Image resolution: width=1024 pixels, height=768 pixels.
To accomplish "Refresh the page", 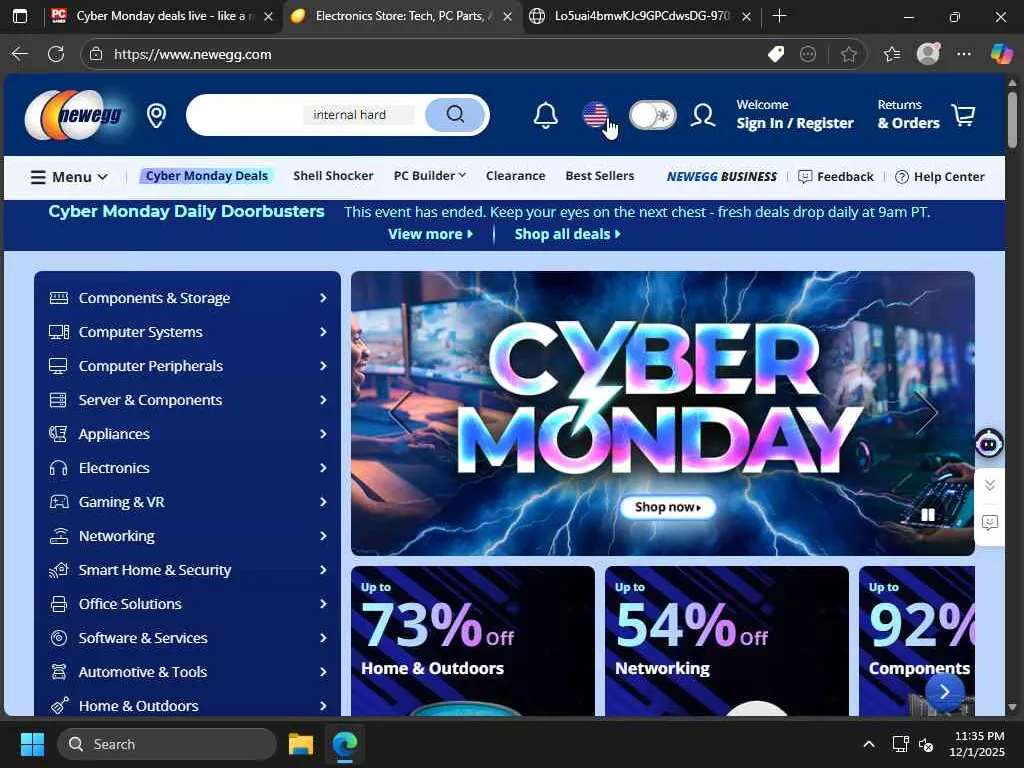I will pyautogui.click(x=56, y=54).
